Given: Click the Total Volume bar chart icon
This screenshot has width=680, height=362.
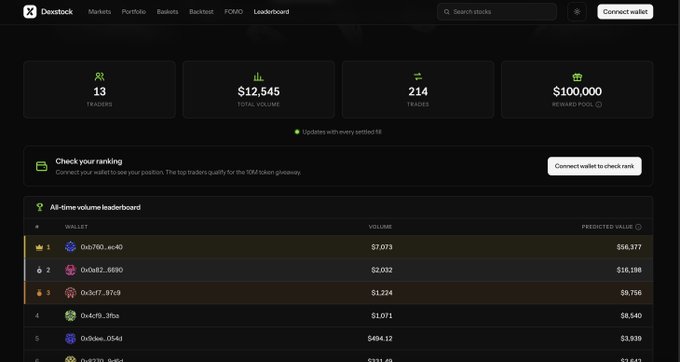Looking at the screenshot, I should coord(258,77).
